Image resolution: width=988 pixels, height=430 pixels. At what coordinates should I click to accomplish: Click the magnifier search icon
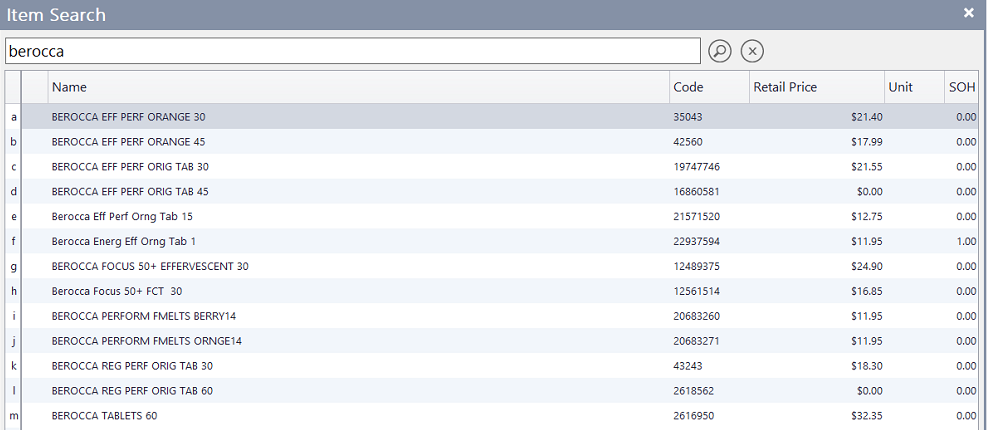[720, 51]
